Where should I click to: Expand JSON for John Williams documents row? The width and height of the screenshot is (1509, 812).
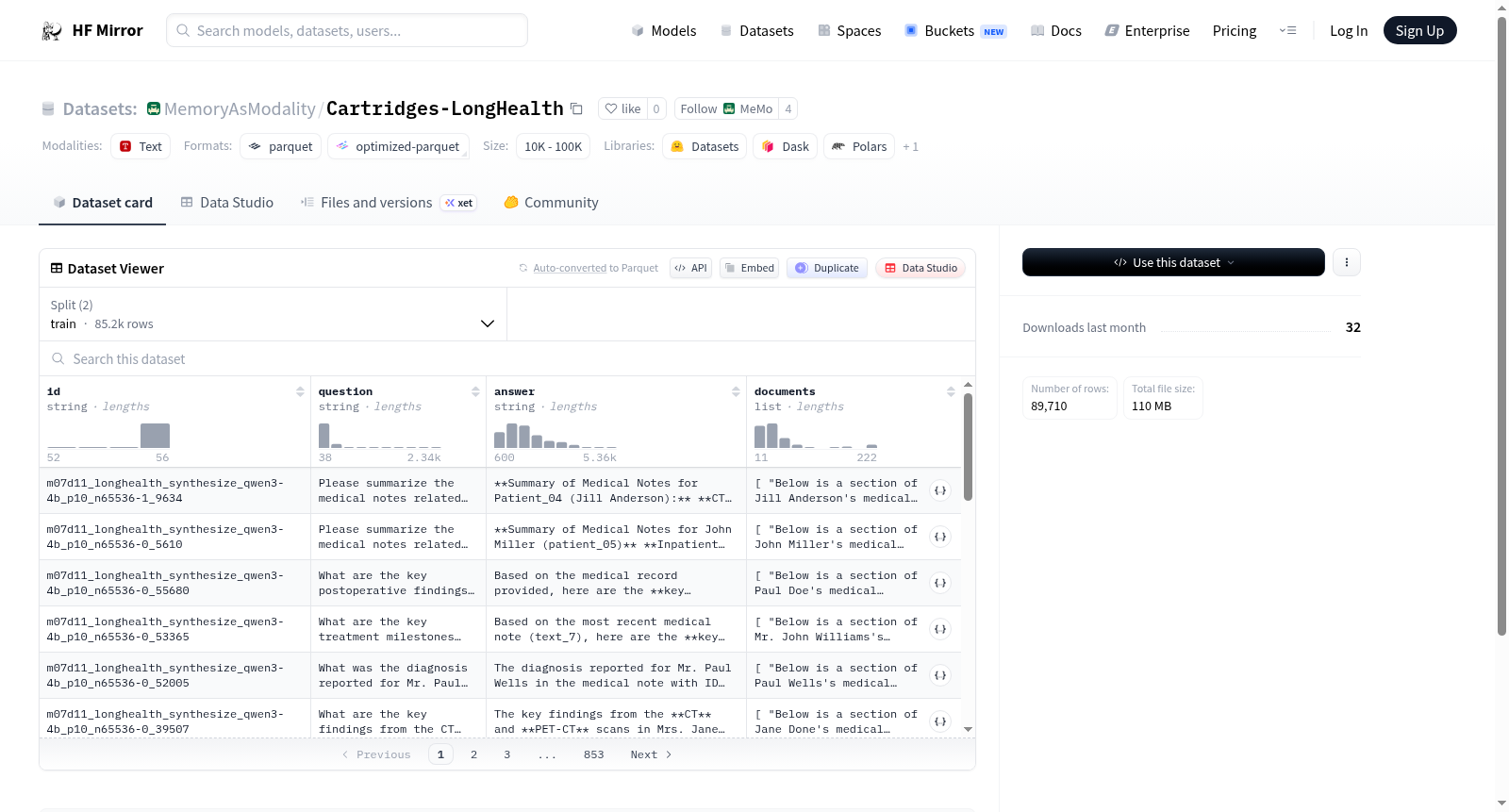tap(940, 629)
